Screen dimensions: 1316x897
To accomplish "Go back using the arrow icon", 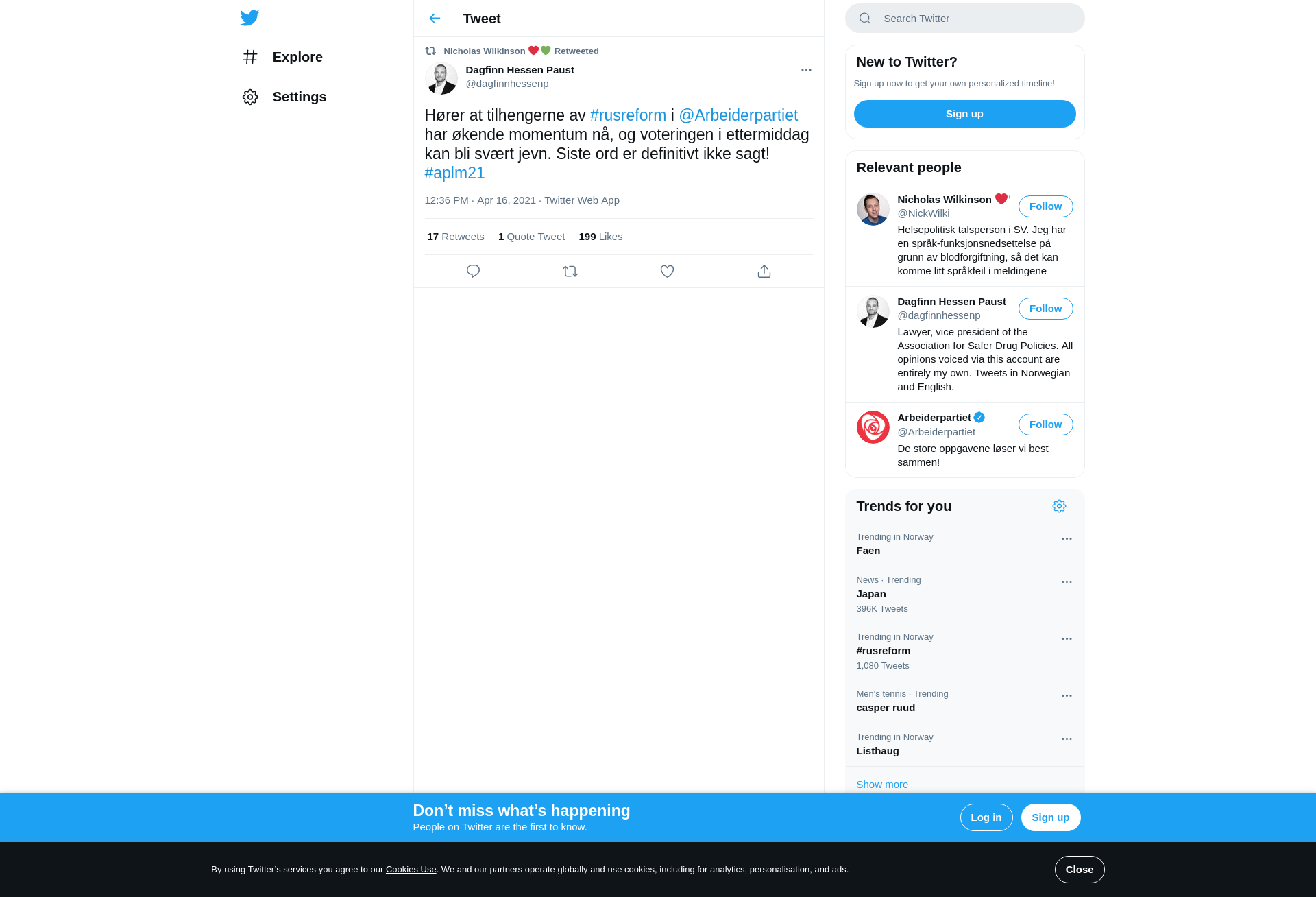I will (435, 19).
